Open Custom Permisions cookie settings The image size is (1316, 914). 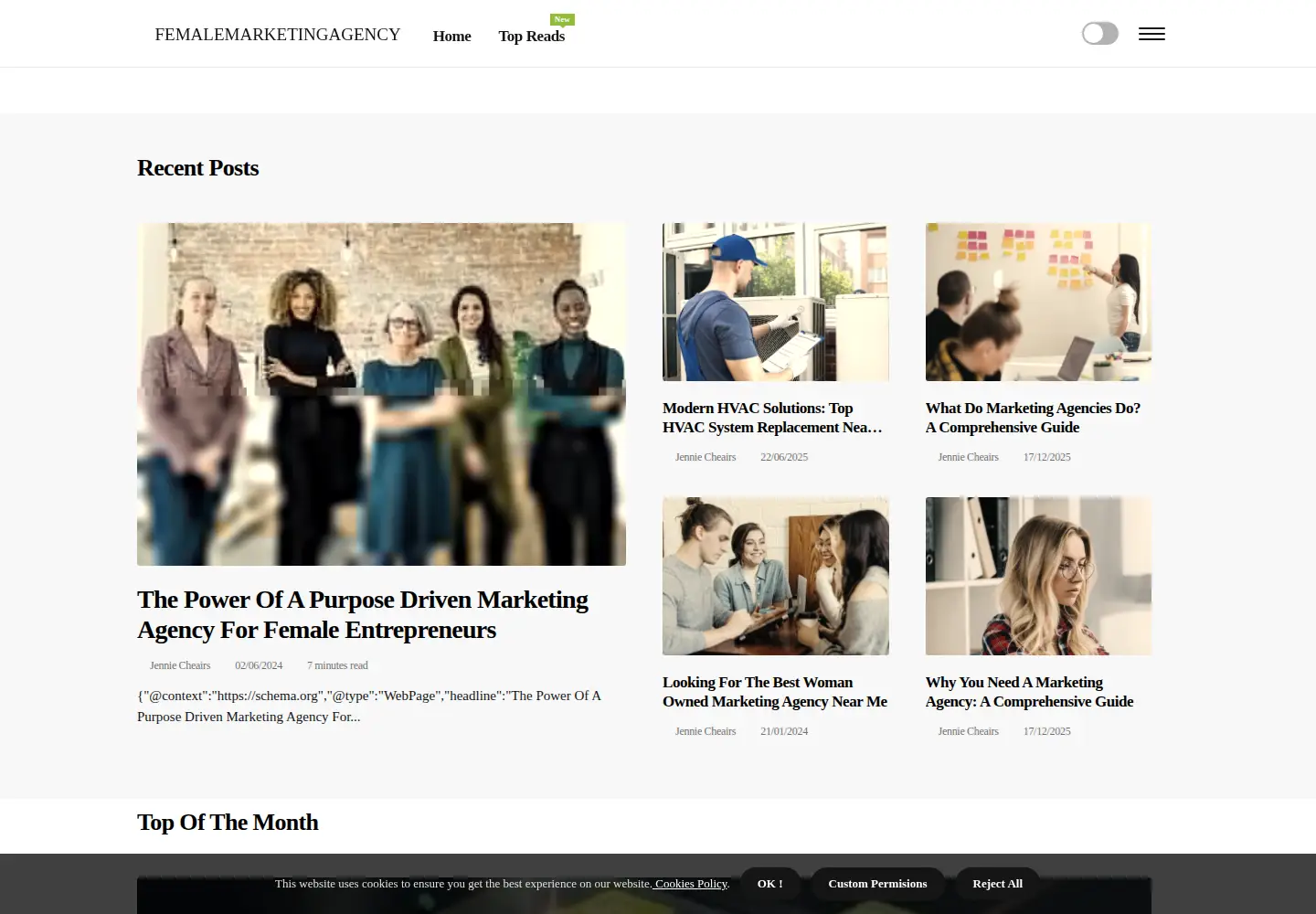(877, 884)
